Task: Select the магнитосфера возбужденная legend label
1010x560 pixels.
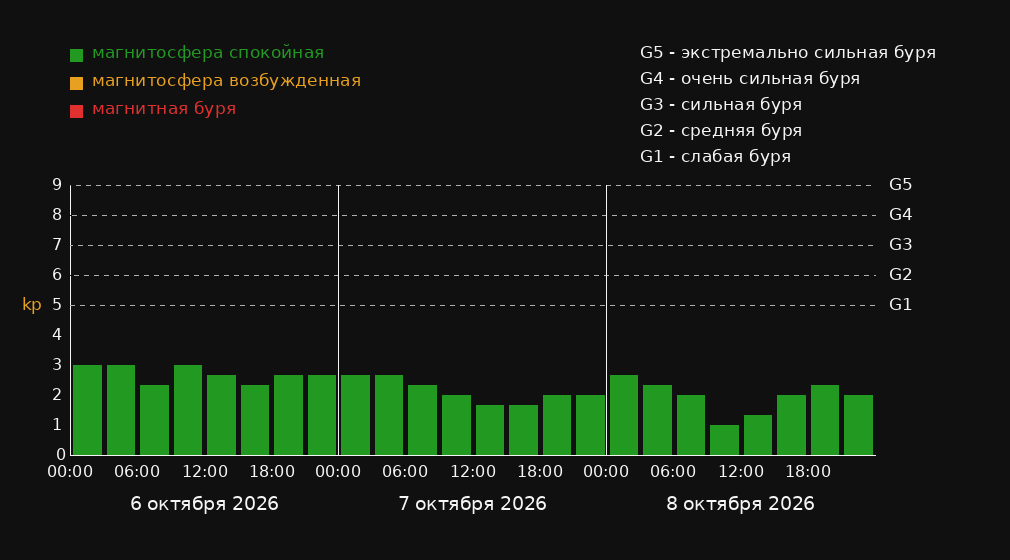Action: 226,81
